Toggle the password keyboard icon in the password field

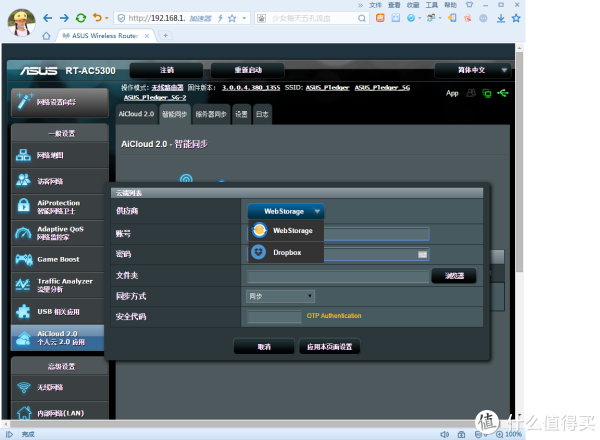point(422,254)
